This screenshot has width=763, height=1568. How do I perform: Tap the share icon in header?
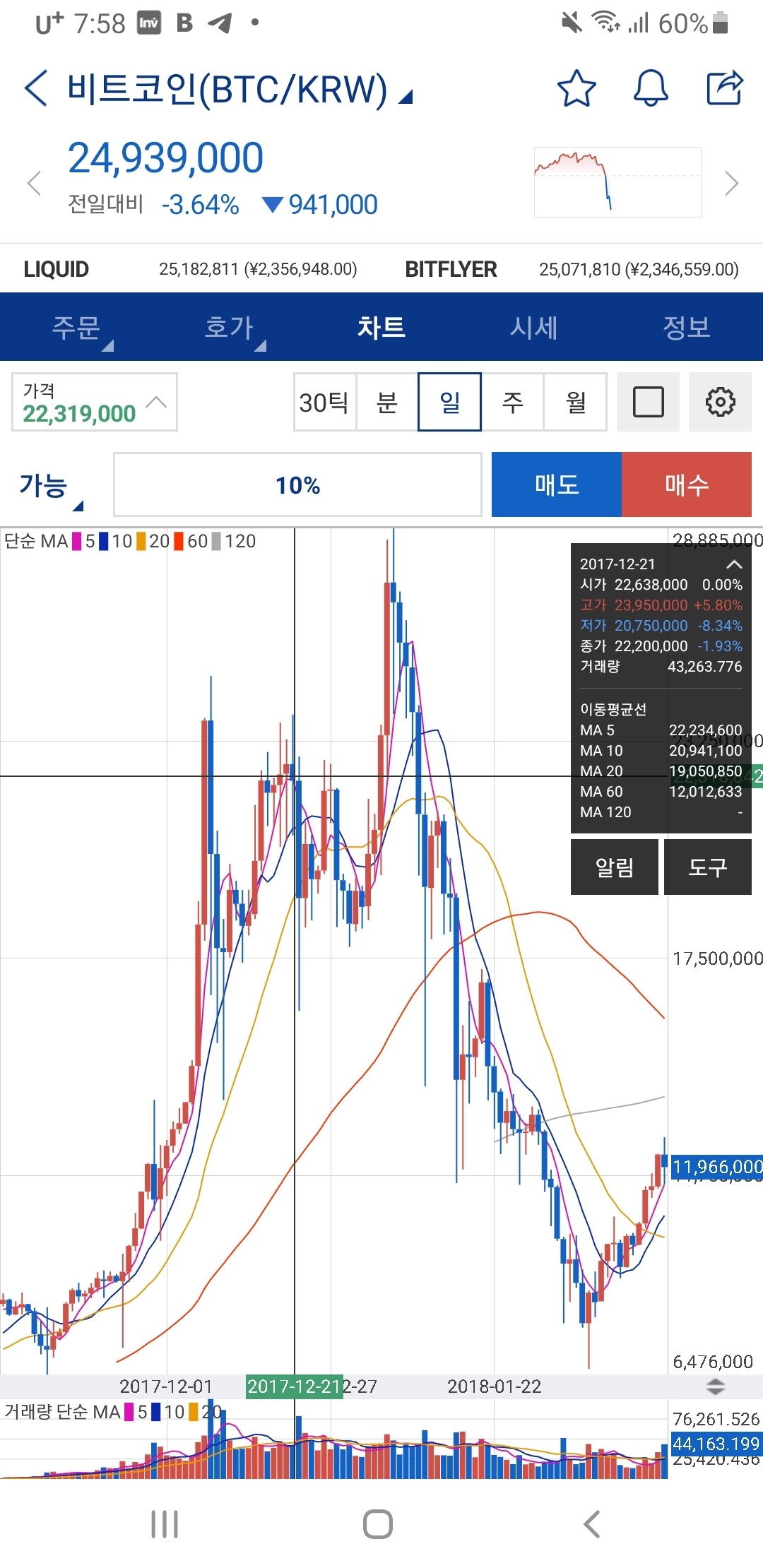pyautogui.click(x=725, y=89)
